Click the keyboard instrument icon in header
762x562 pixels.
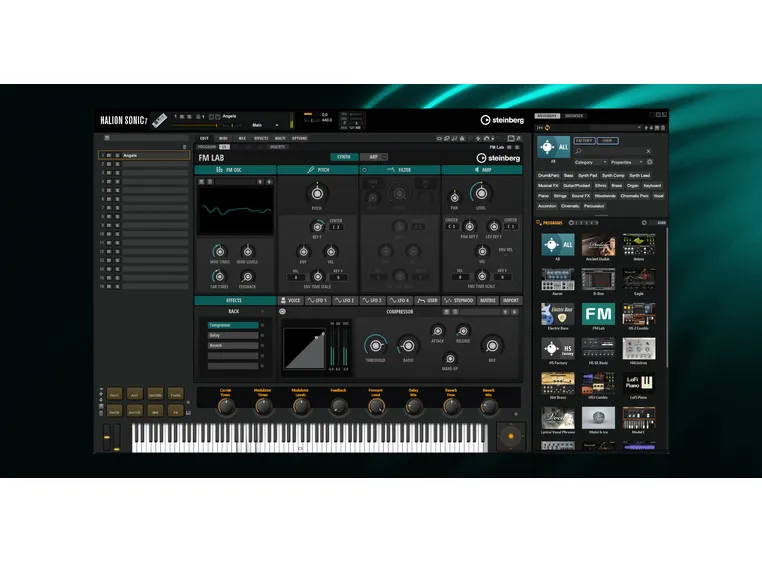(x=159, y=120)
